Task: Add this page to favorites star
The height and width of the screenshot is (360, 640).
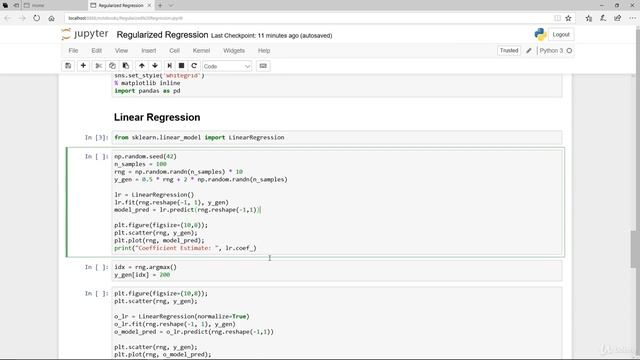Action: pyautogui.click(x=568, y=18)
